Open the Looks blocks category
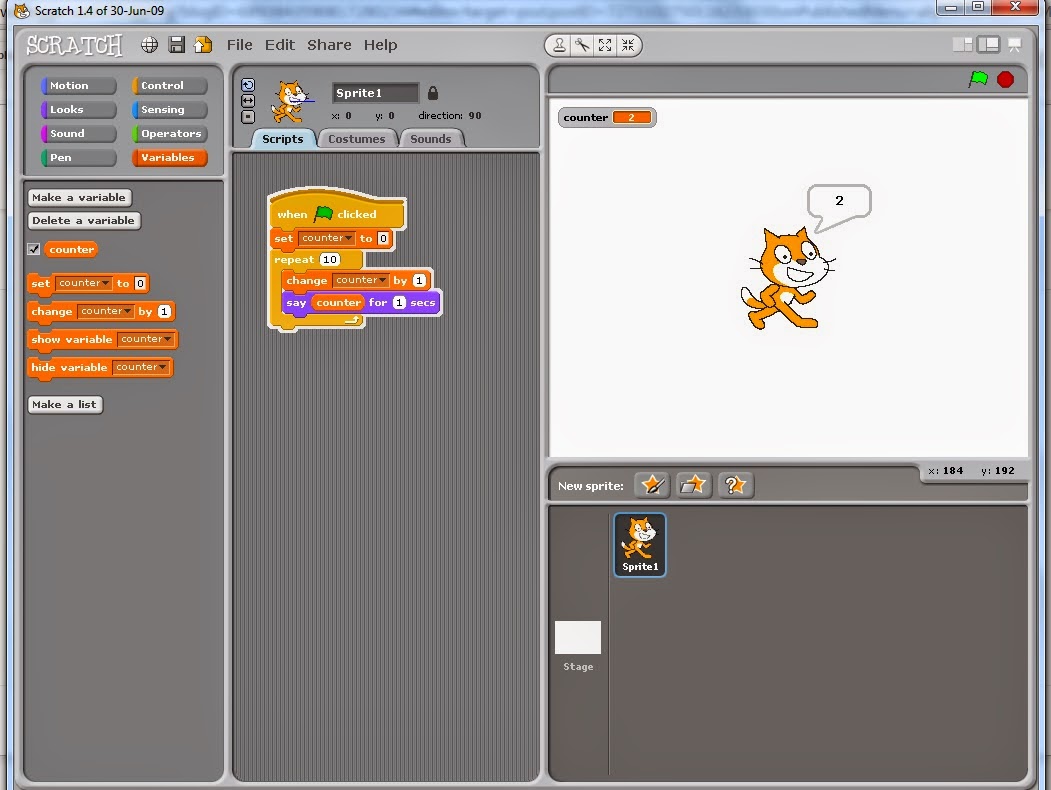 (x=78, y=110)
